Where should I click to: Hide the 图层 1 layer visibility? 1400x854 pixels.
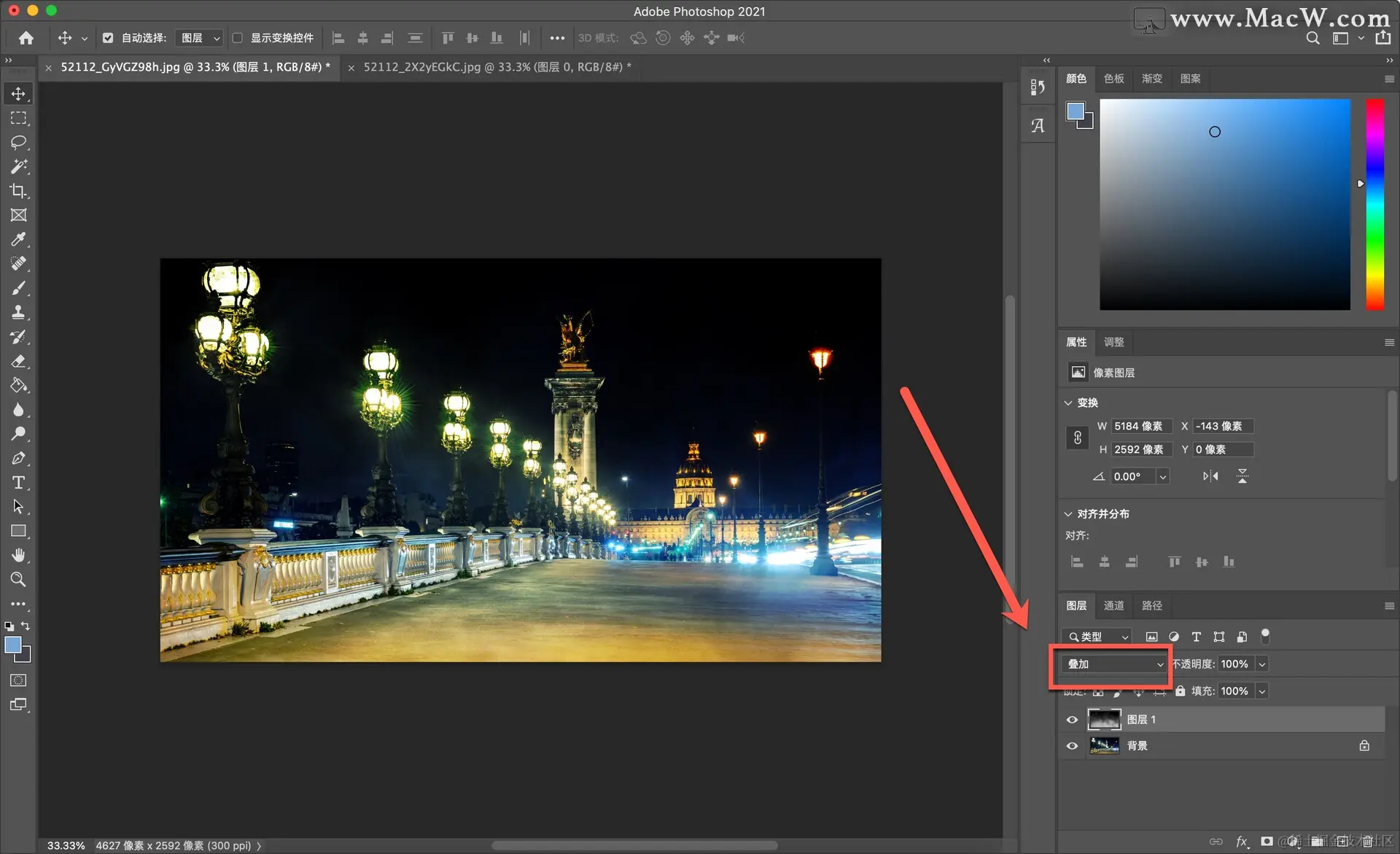(1072, 720)
